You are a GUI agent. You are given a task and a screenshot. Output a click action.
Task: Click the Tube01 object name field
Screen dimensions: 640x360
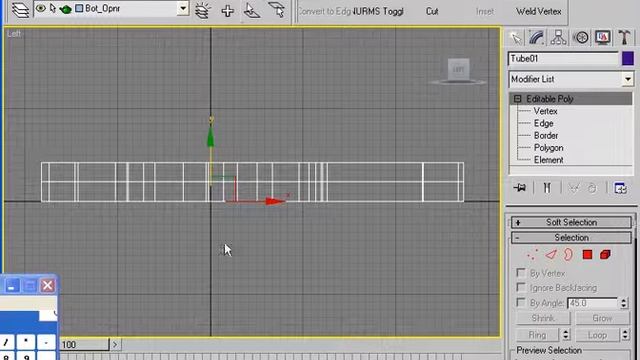point(564,59)
